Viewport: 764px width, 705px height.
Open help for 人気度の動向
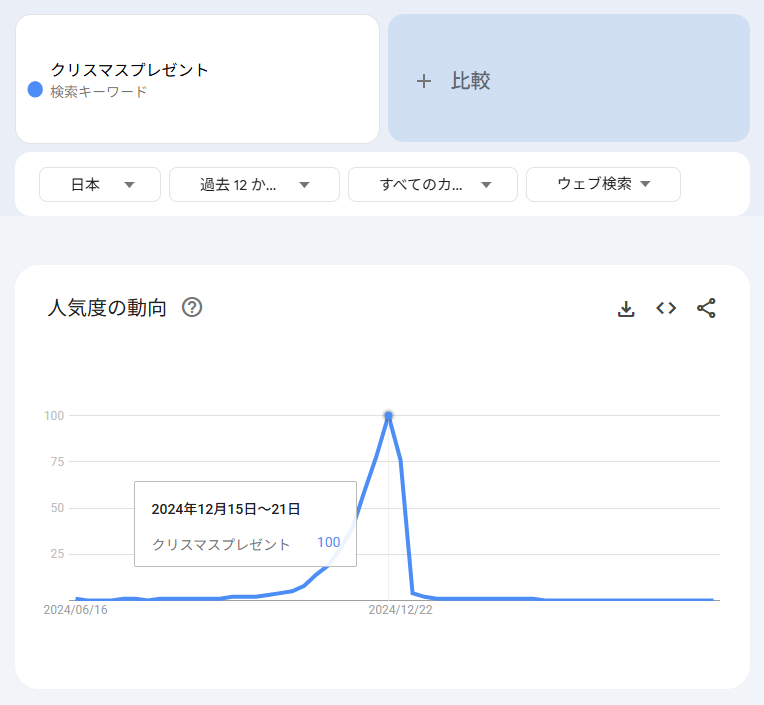pos(192,307)
